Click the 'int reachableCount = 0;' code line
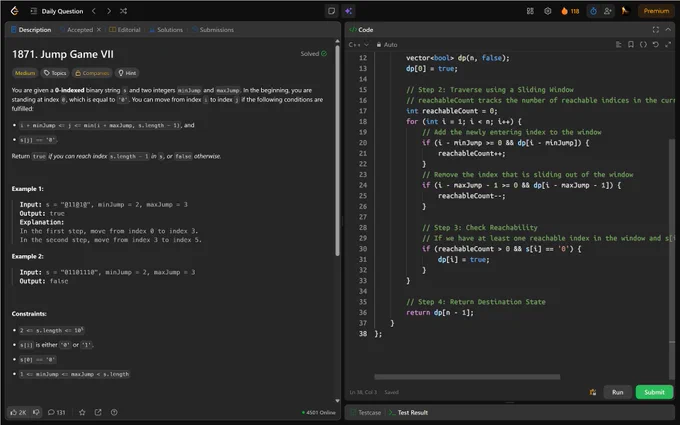 [451, 111]
